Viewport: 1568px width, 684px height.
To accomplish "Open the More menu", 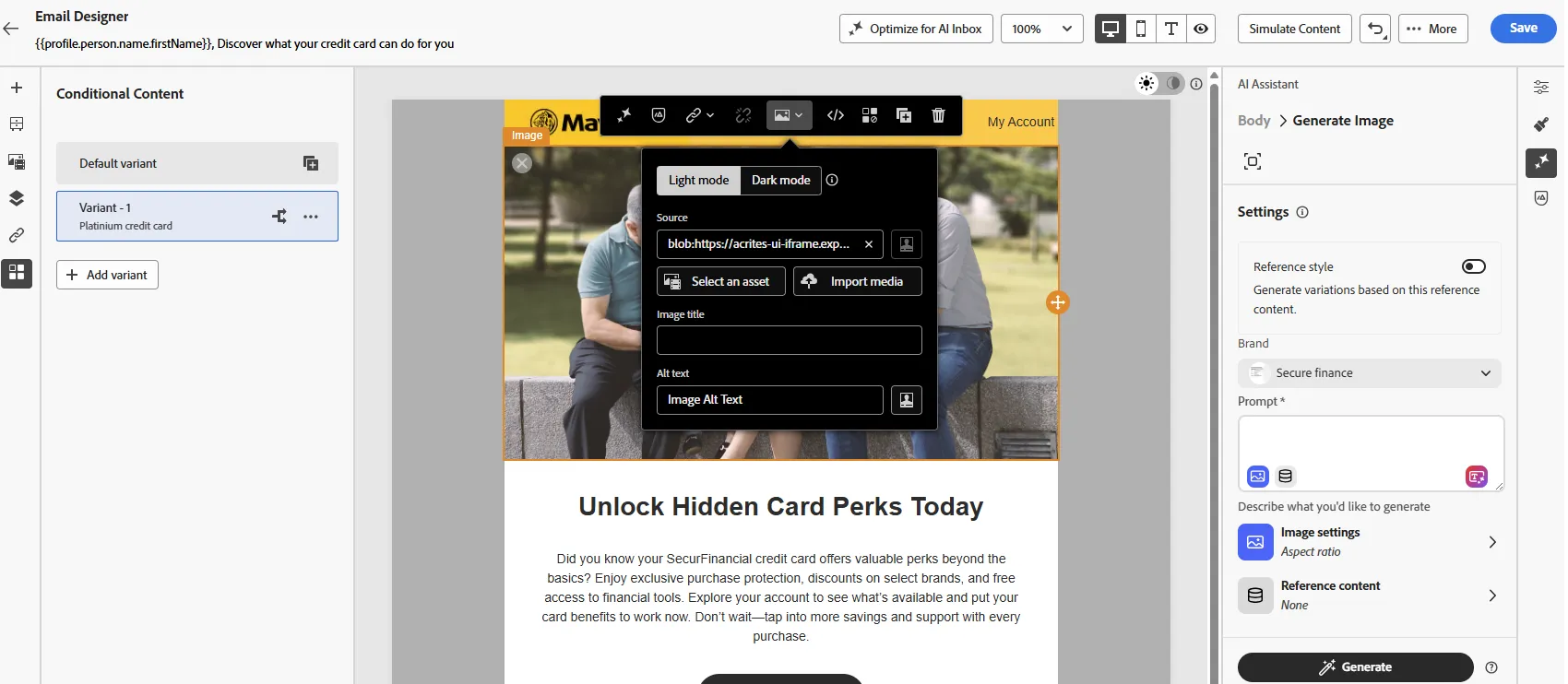I will [x=1432, y=29].
